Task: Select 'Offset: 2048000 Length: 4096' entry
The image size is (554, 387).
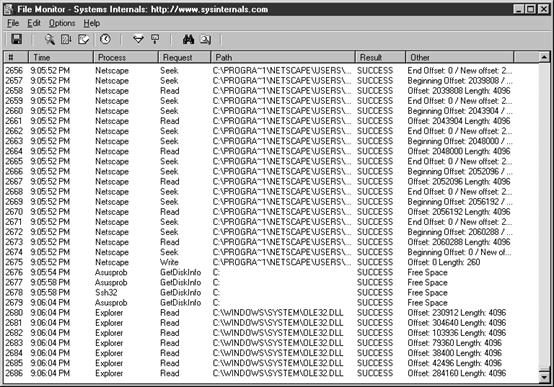Action: tap(459, 151)
